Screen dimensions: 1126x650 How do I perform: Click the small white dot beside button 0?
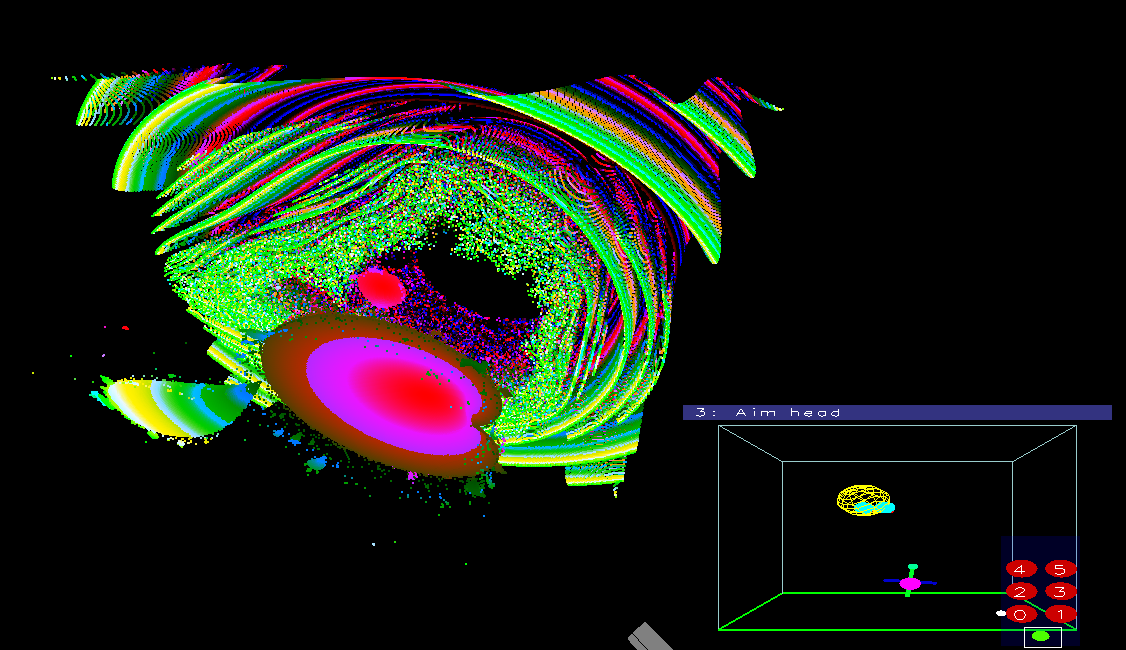[1000, 613]
